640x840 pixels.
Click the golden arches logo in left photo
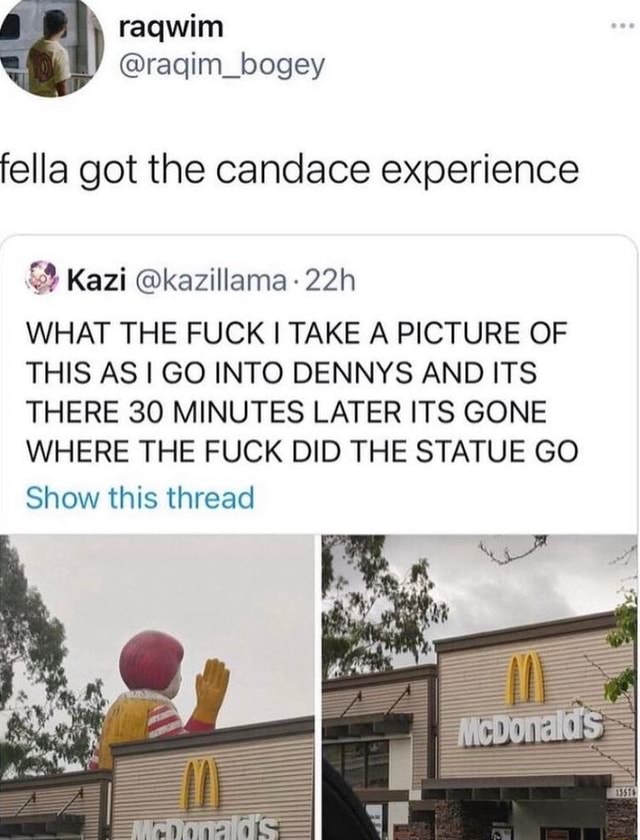tap(199, 783)
